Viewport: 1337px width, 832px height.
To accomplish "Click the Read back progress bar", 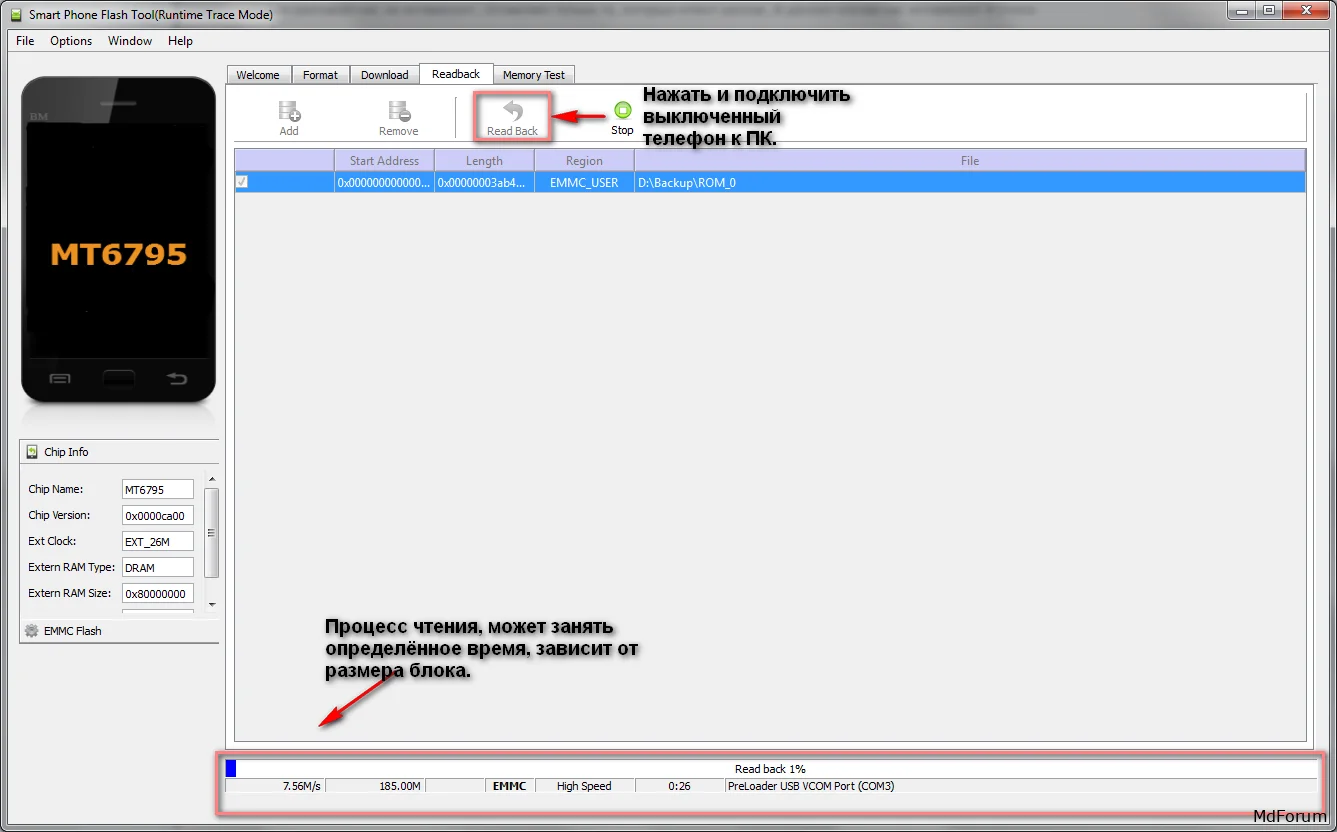I will tap(770, 769).
